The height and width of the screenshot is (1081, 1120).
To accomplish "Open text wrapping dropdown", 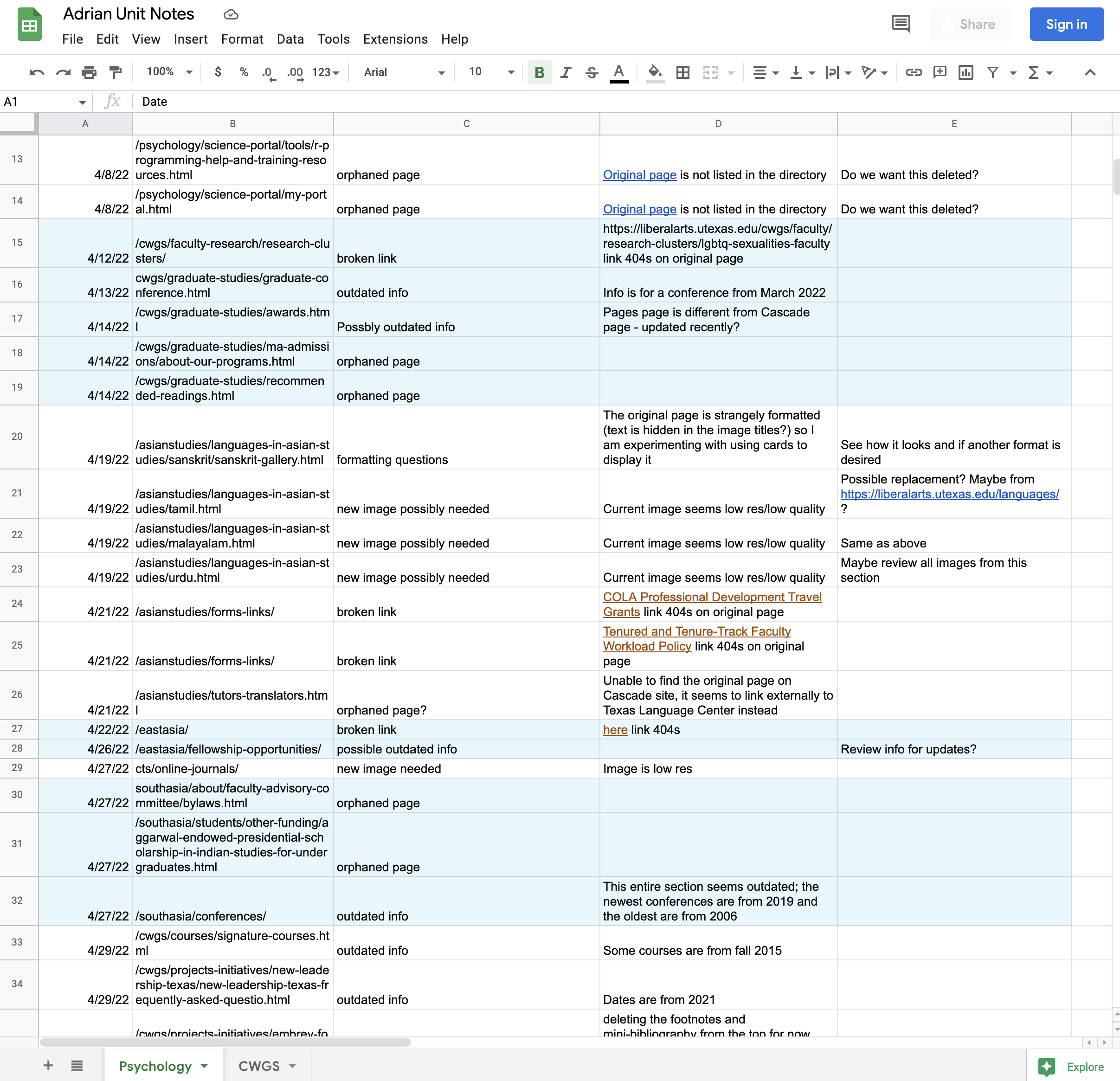I will pos(838,72).
